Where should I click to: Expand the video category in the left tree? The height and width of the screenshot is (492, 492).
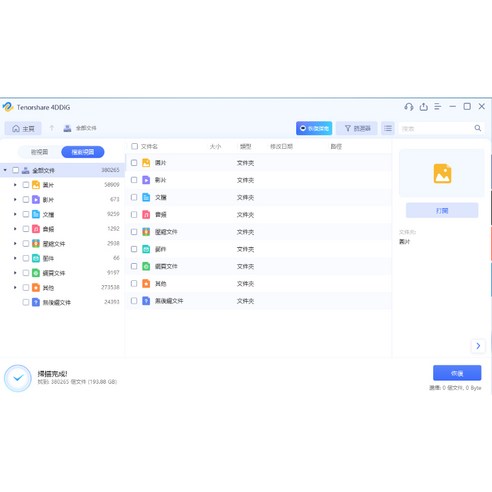(15, 199)
